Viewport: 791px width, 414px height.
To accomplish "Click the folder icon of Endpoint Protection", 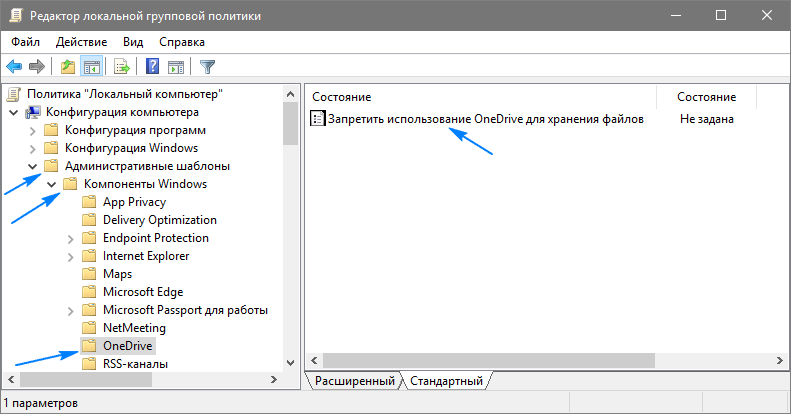I will 89,238.
